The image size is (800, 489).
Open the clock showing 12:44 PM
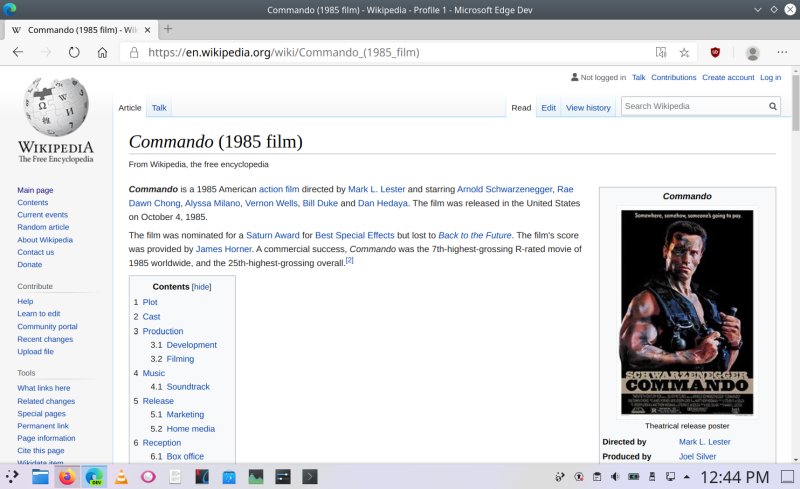(734, 477)
